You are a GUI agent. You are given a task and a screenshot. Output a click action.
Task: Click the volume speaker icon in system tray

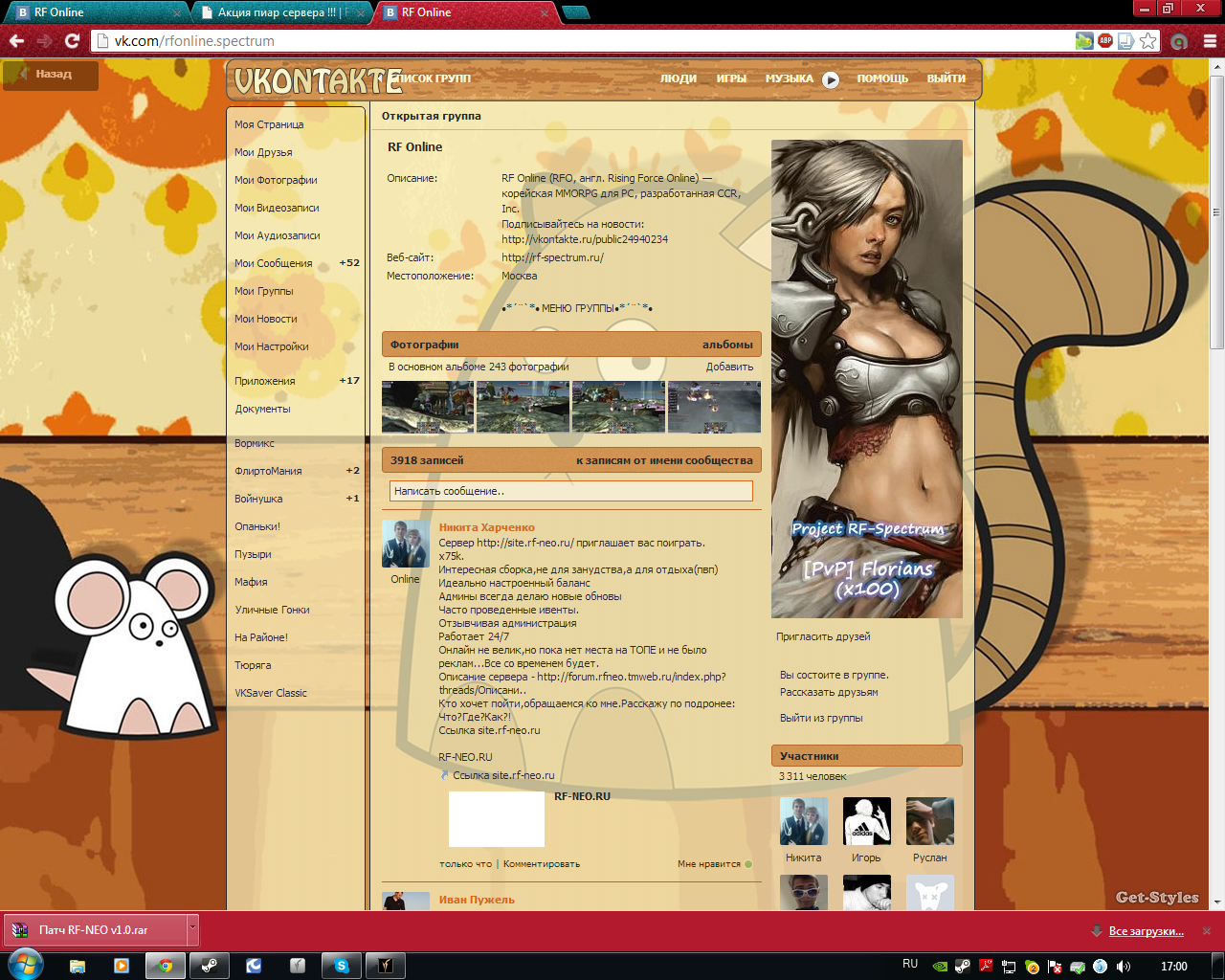coord(1123,967)
